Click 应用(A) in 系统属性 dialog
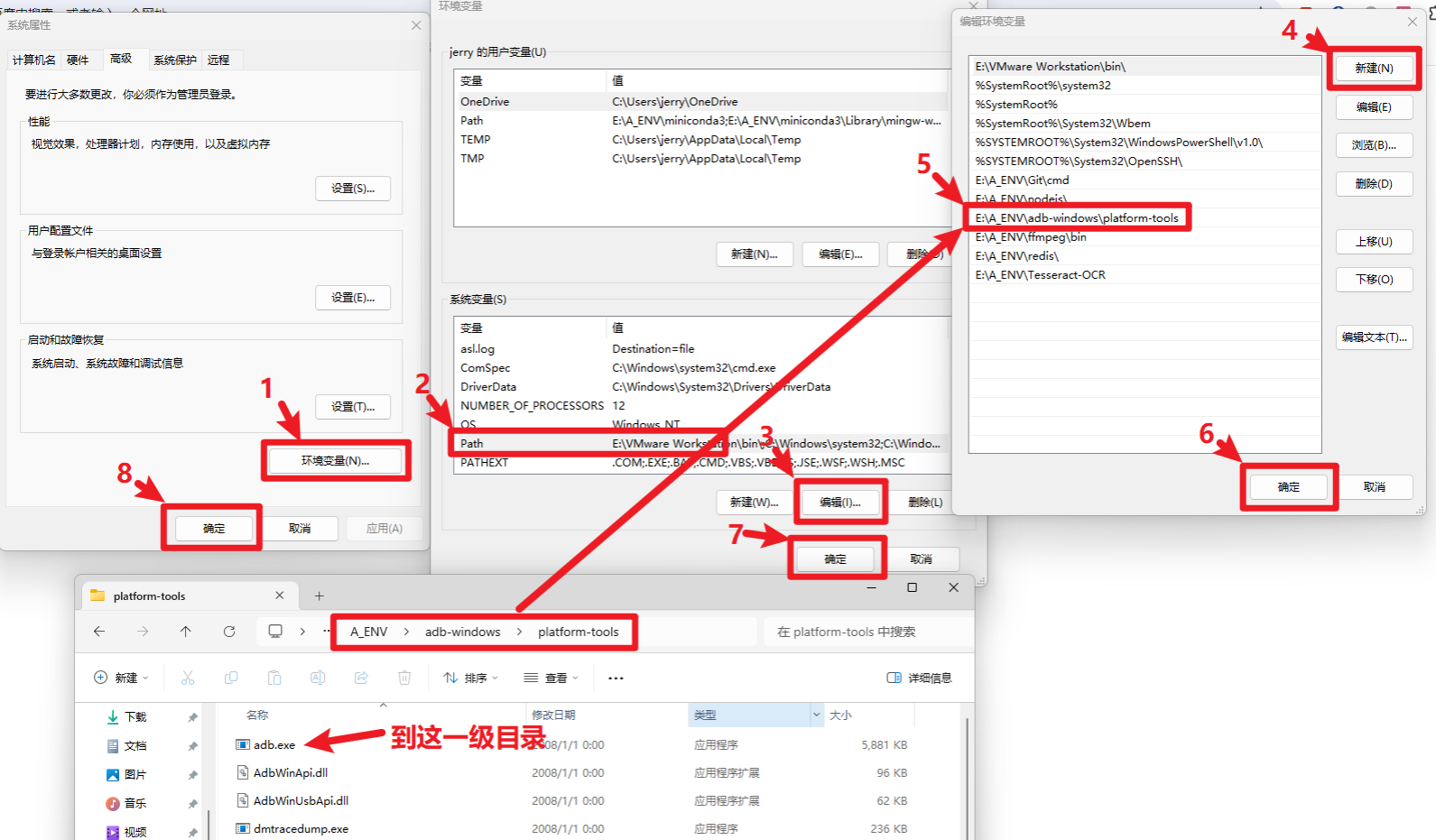1436x840 pixels. click(384, 529)
